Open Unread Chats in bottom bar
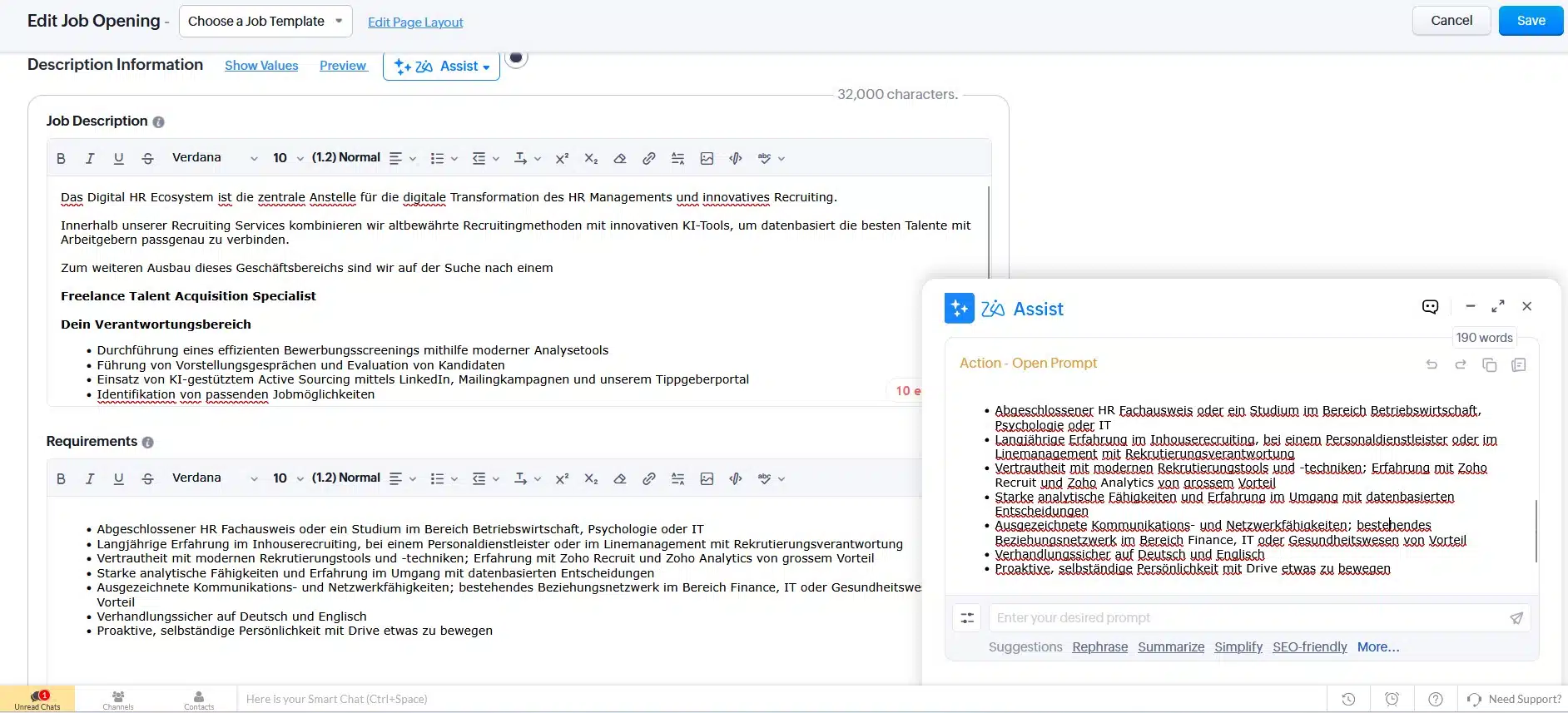Screen dimensions: 1568x713 coord(37,700)
